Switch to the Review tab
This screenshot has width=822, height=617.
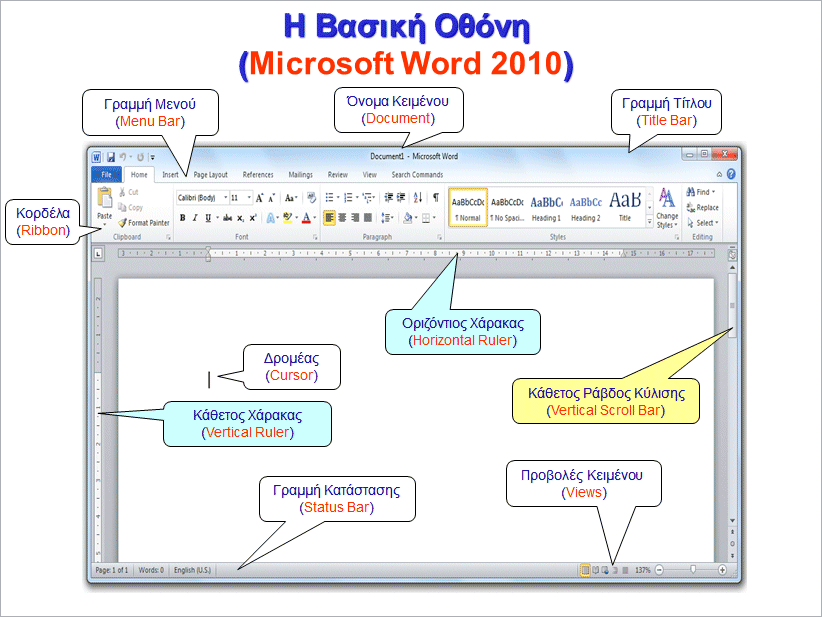pos(338,175)
